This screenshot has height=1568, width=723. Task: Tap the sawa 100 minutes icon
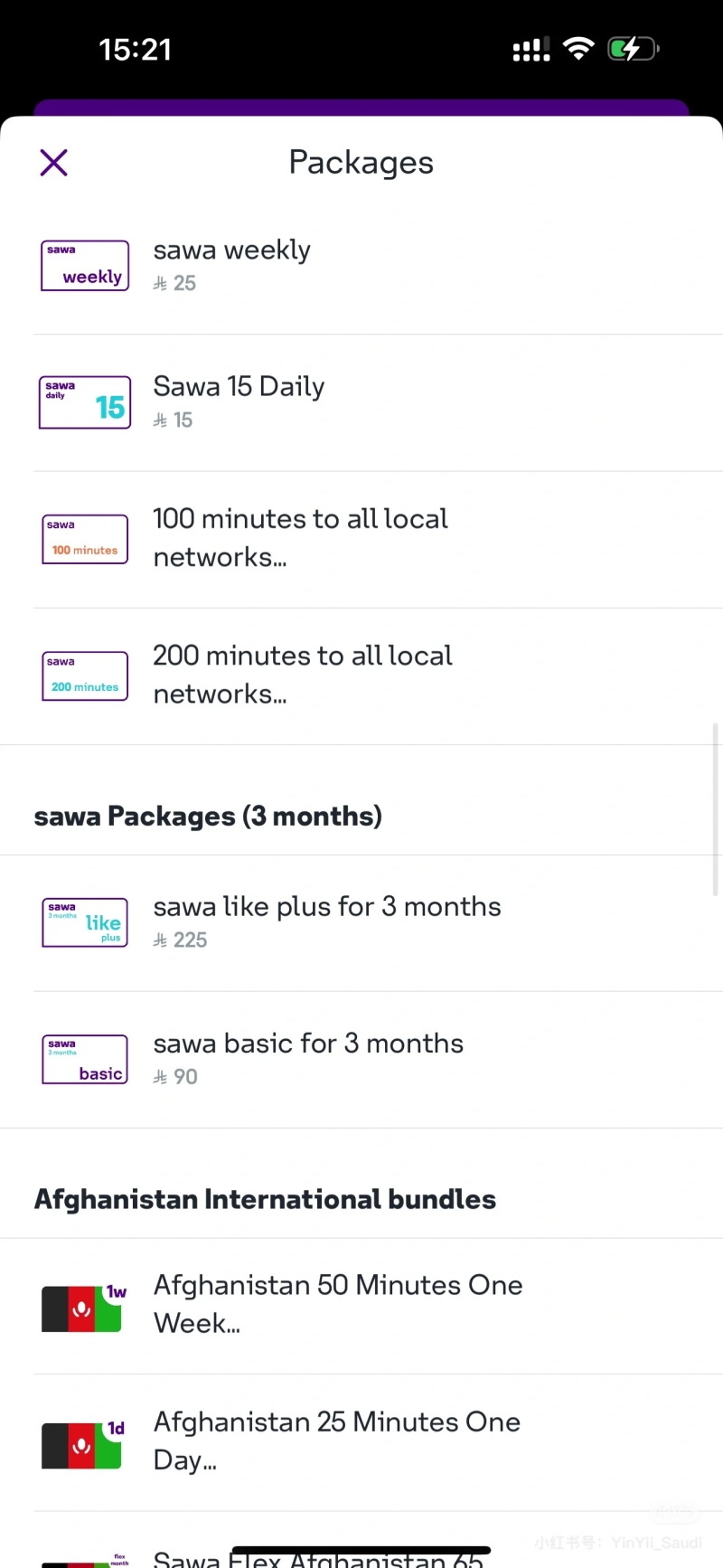(85, 539)
